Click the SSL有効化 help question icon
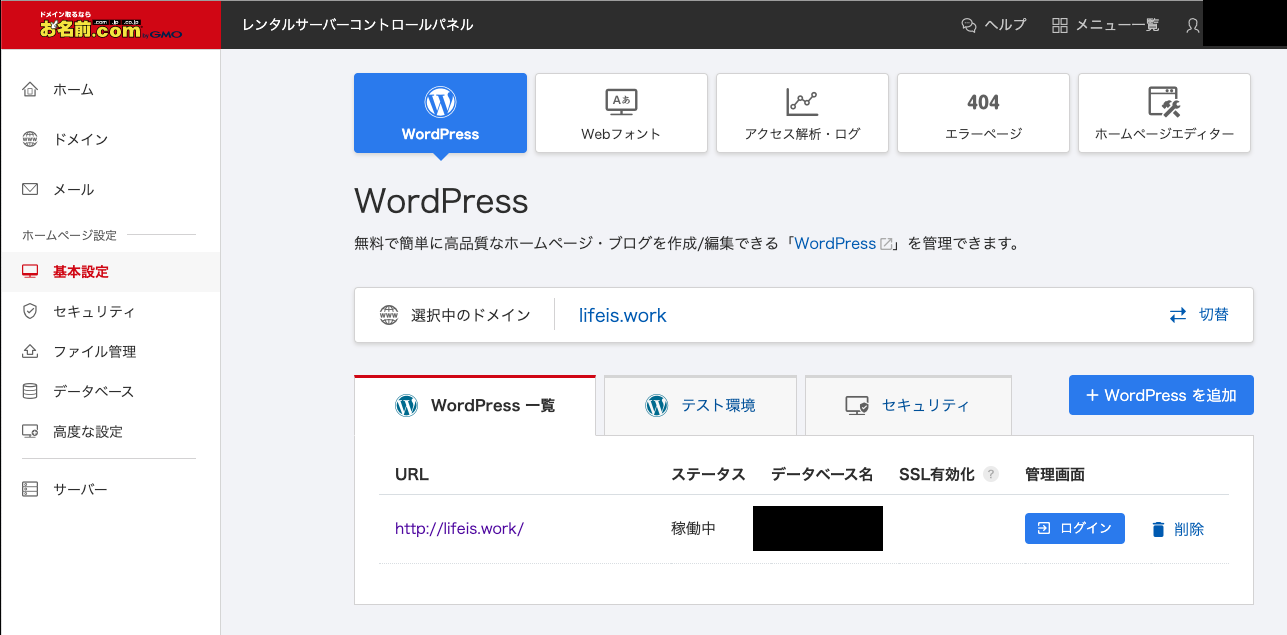The height and width of the screenshot is (635, 1287). pyautogui.click(x=991, y=475)
